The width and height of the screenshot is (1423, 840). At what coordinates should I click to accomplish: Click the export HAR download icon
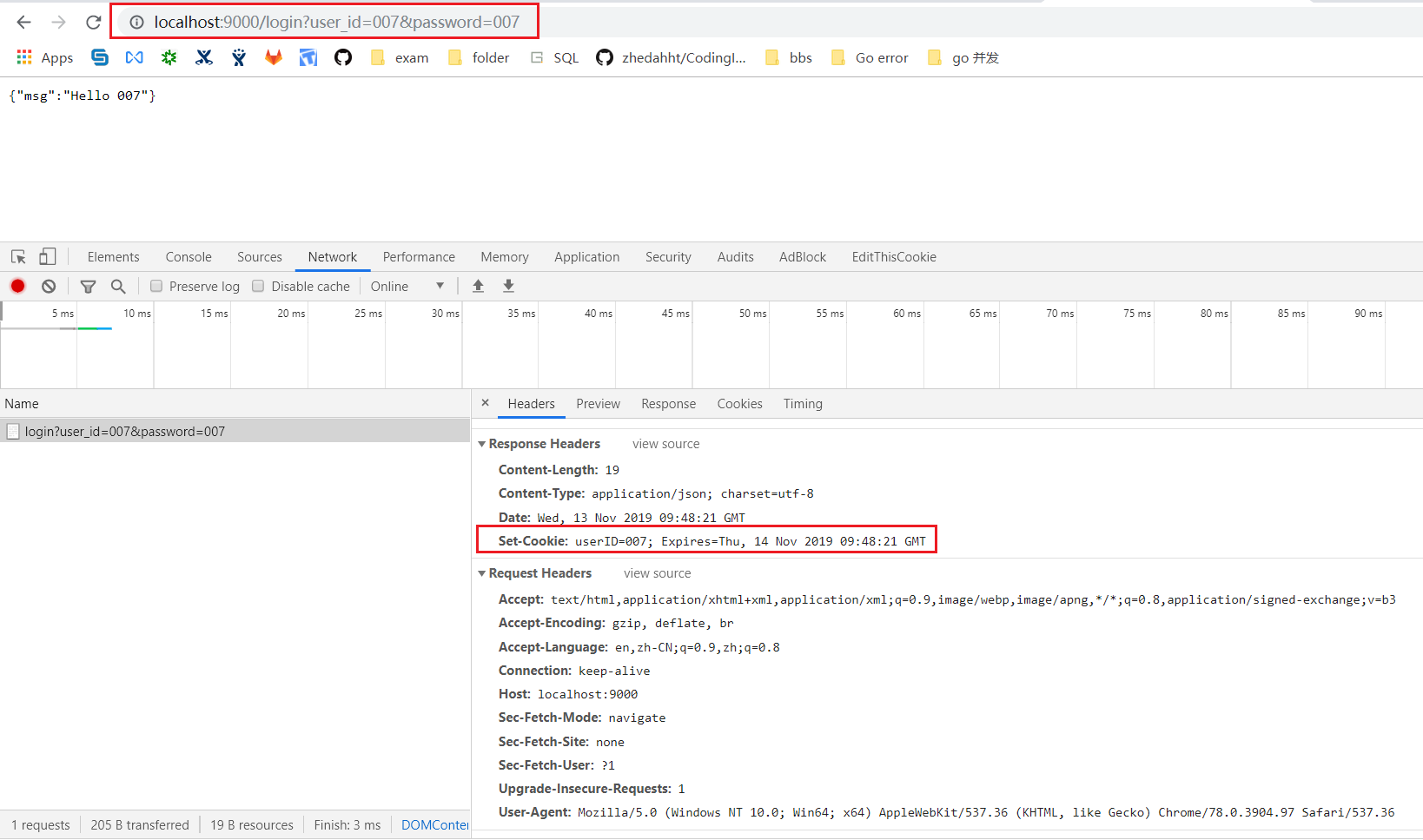tap(509, 286)
